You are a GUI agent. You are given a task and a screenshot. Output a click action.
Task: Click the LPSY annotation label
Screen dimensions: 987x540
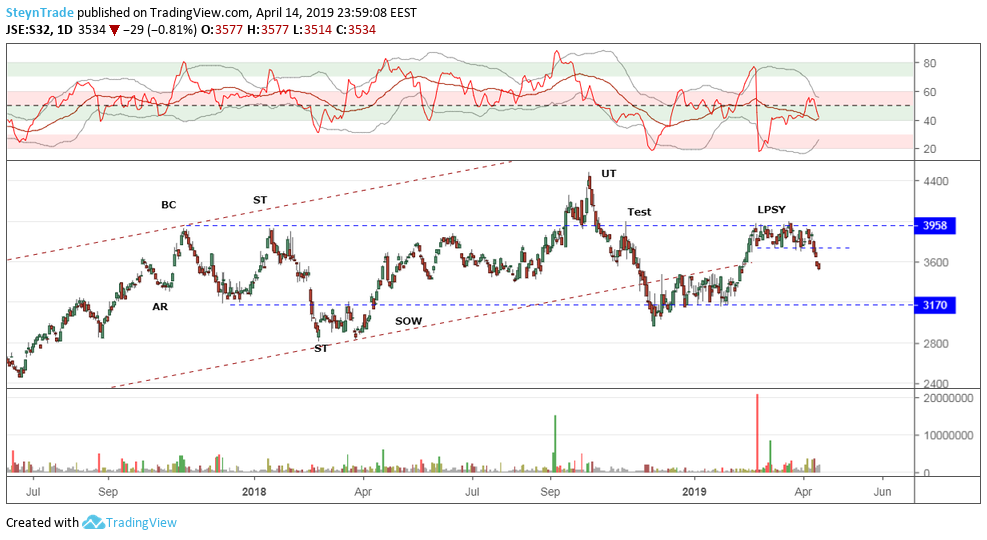coord(771,210)
